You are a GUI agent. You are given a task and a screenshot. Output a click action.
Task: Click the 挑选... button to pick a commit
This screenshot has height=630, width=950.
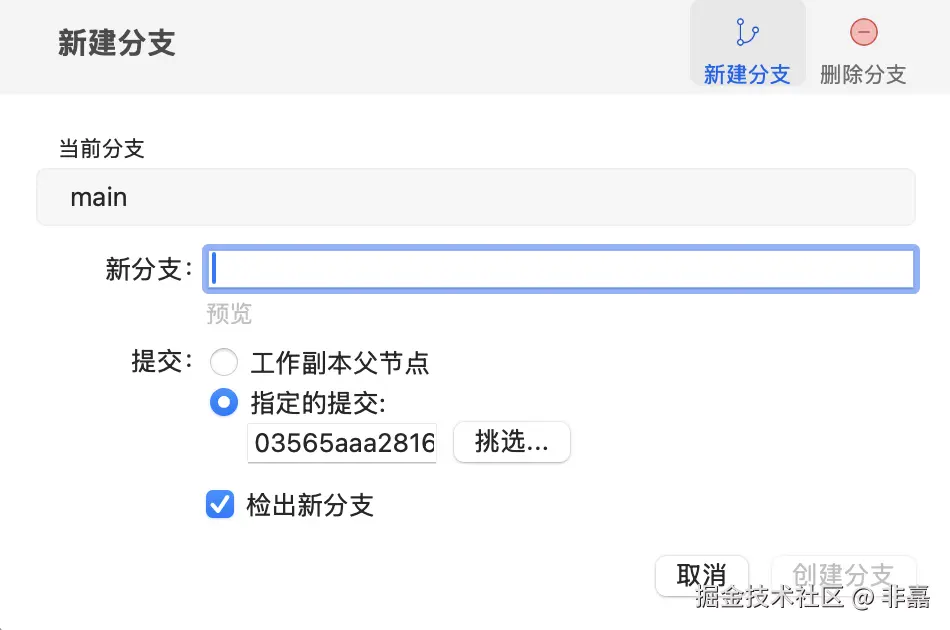(x=511, y=442)
